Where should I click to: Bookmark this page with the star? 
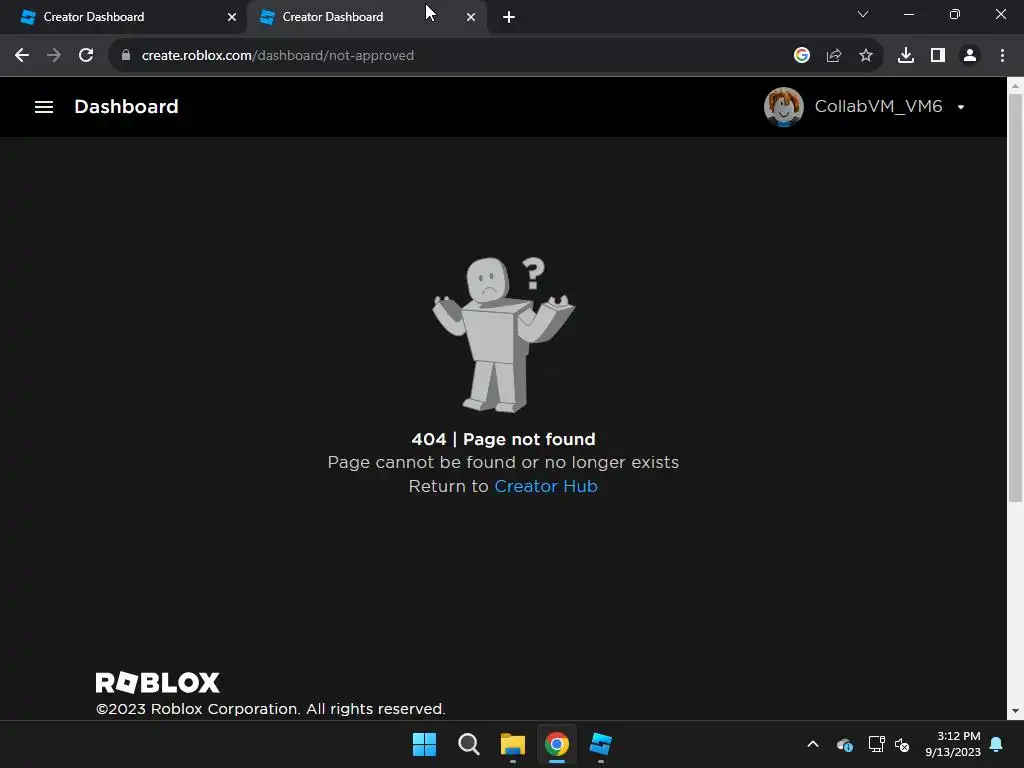pyautogui.click(x=865, y=56)
